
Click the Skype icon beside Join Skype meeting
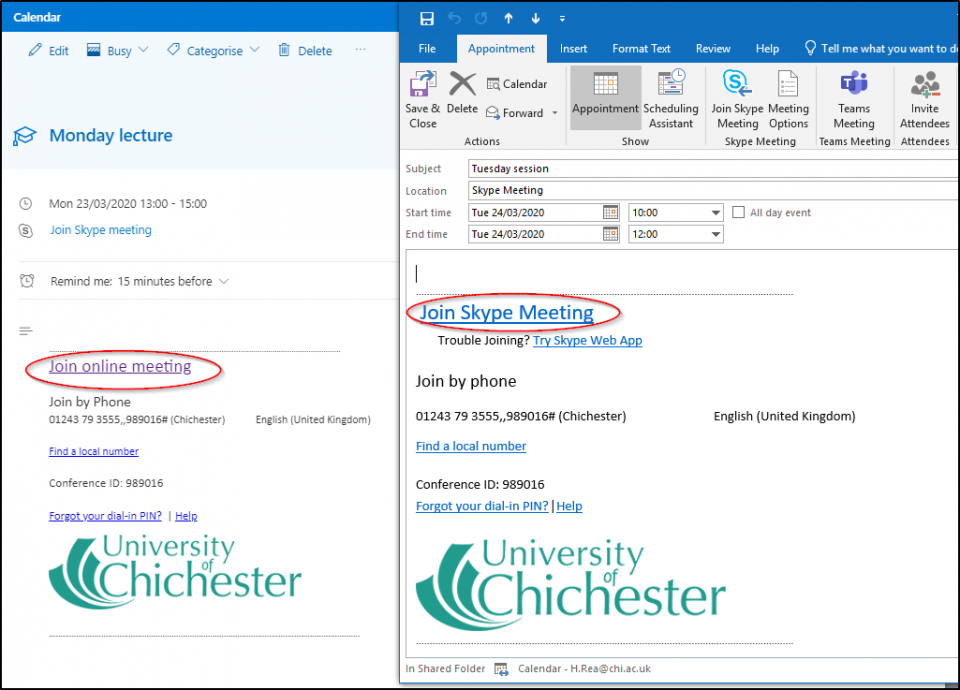pyautogui.click(x=26, y=231)
